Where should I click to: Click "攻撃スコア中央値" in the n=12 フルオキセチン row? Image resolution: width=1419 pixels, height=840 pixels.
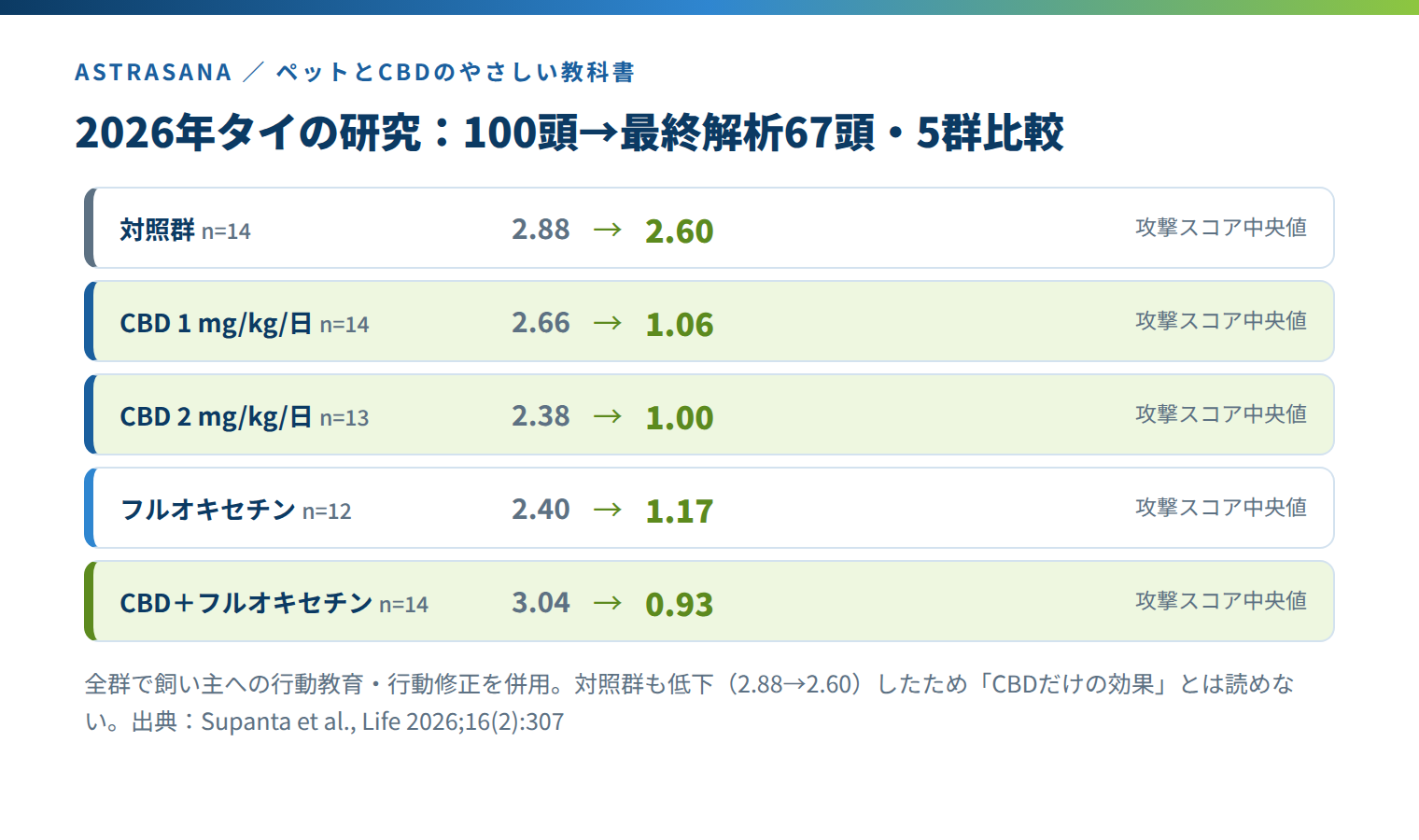[1221, 508]
